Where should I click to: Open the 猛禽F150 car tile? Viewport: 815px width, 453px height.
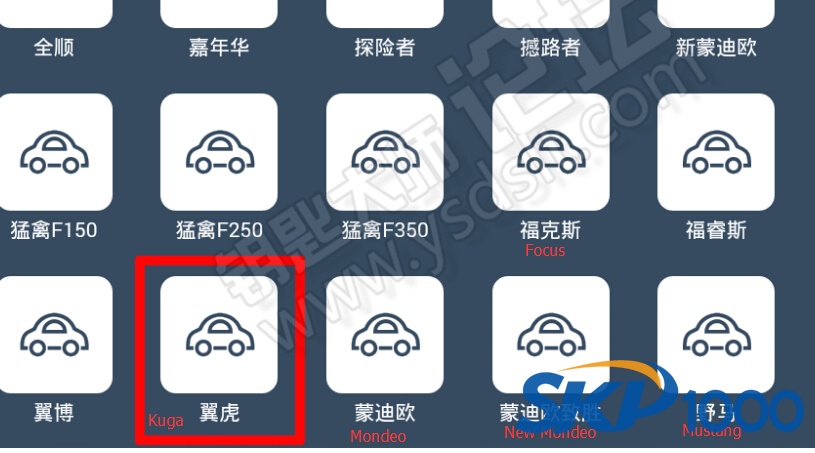[x=55, y=152]
